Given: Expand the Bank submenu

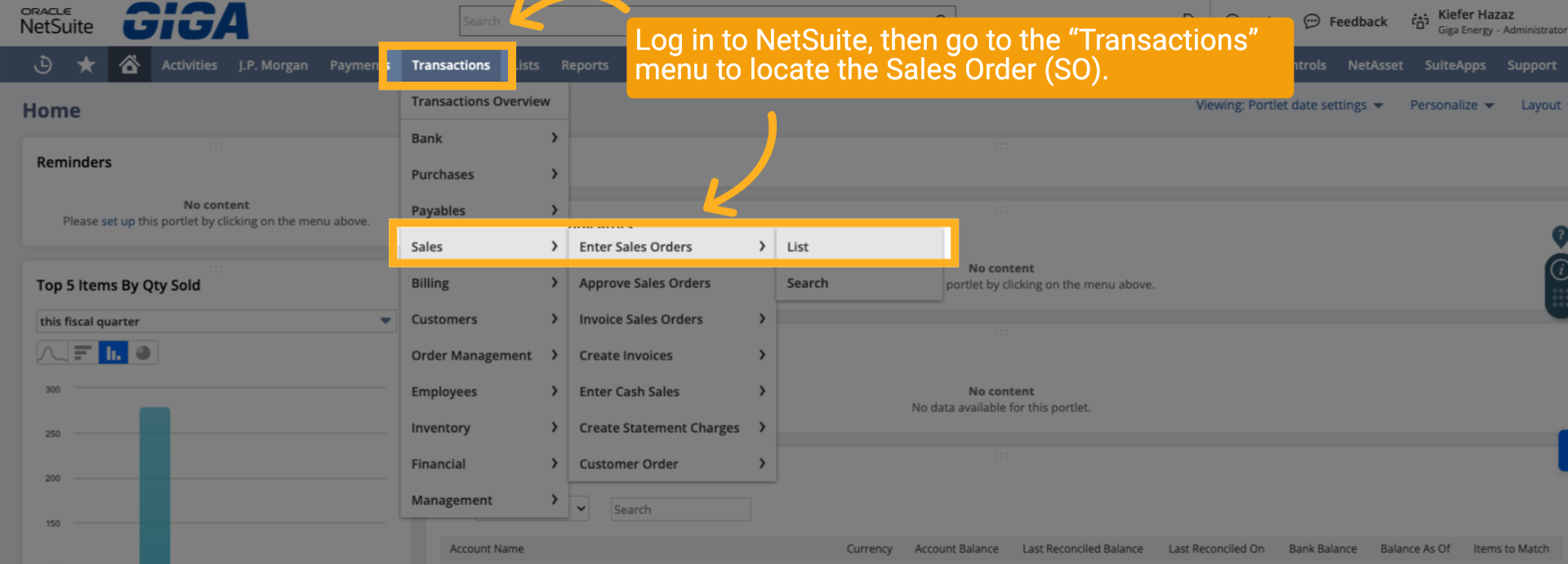Looking at the screenshot, I should 484,138.
